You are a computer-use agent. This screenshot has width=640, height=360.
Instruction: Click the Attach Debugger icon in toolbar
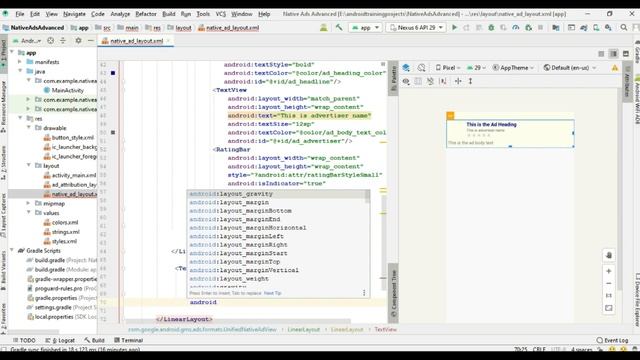click(528, 27)
